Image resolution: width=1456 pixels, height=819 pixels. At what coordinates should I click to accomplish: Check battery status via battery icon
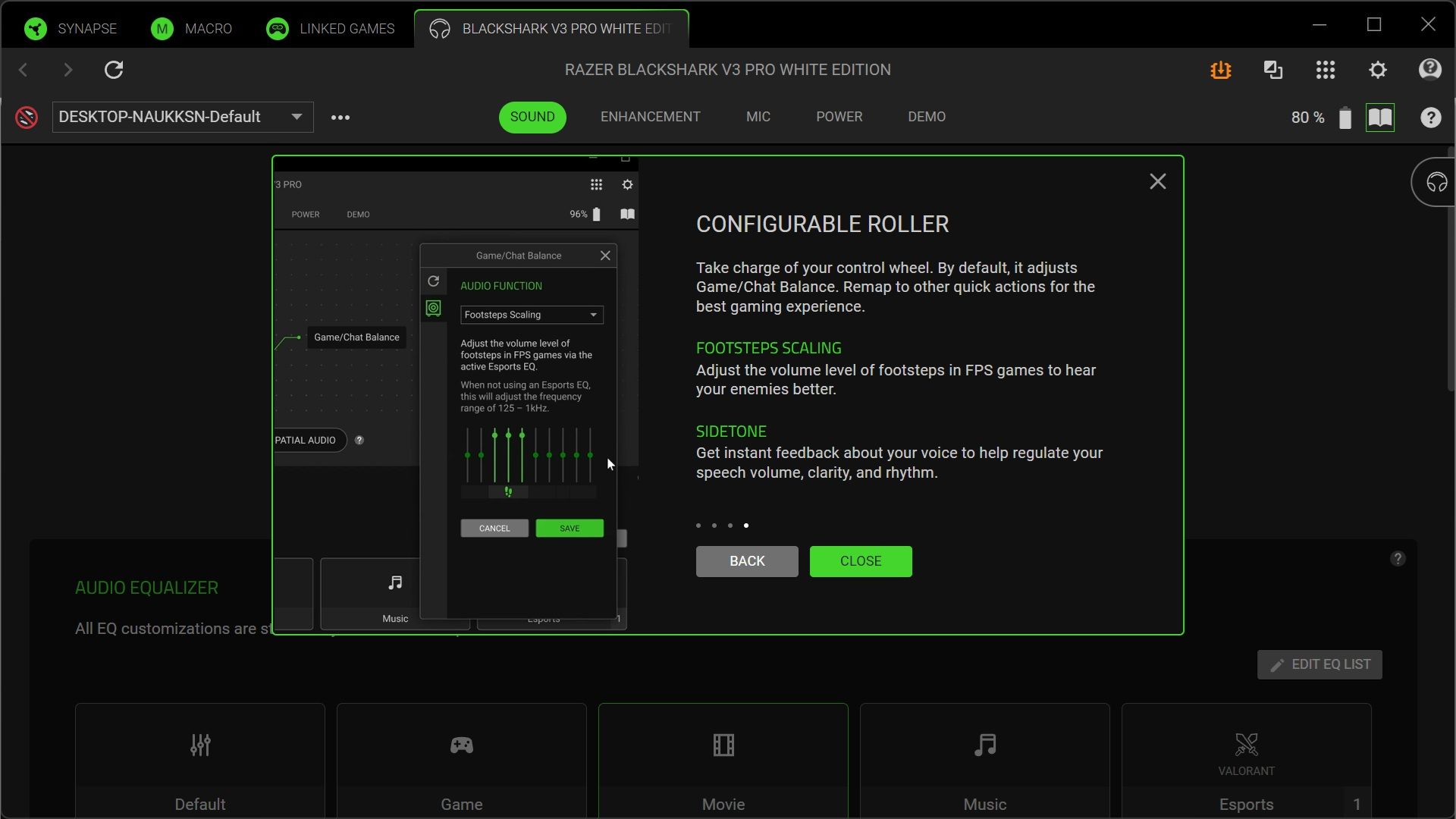[x=1346, y=118]
